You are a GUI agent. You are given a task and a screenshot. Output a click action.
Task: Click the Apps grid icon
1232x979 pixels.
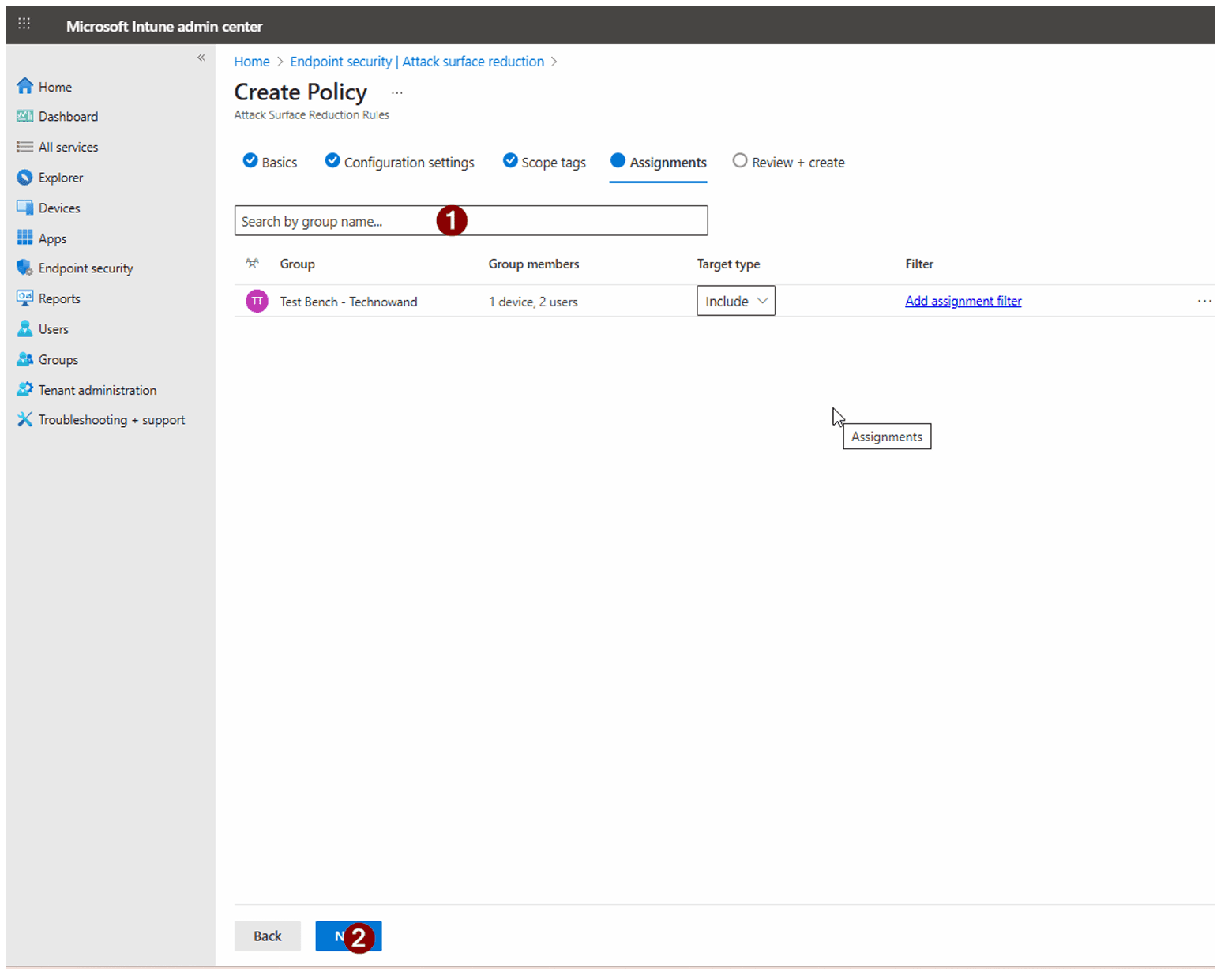coord(25,238)
